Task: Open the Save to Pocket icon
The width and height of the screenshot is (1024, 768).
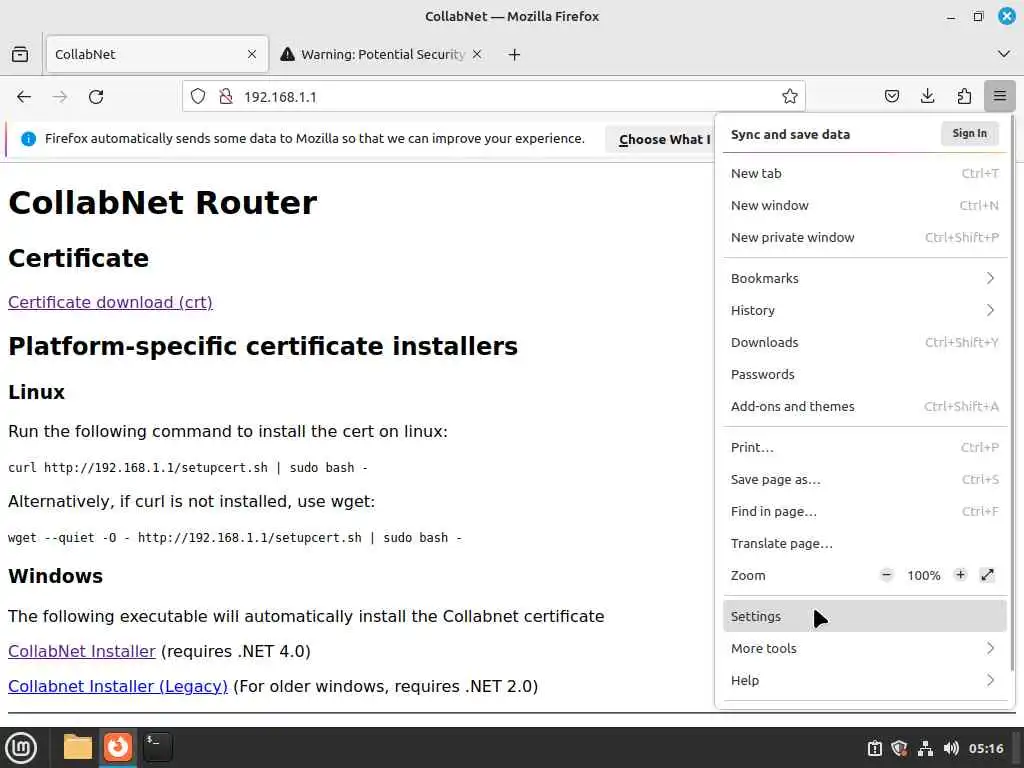Action: tap(891, 97)
